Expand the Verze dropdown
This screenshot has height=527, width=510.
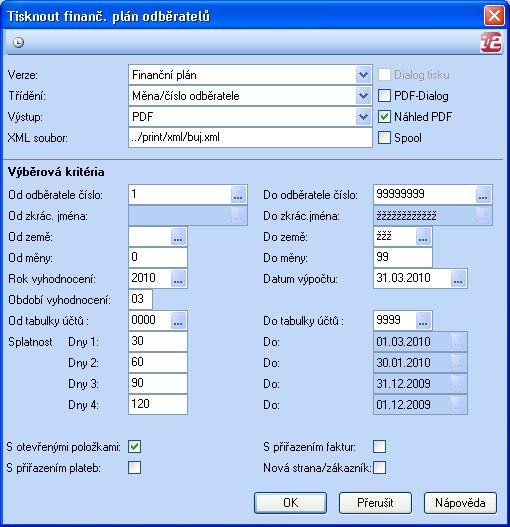click(363, 75)
